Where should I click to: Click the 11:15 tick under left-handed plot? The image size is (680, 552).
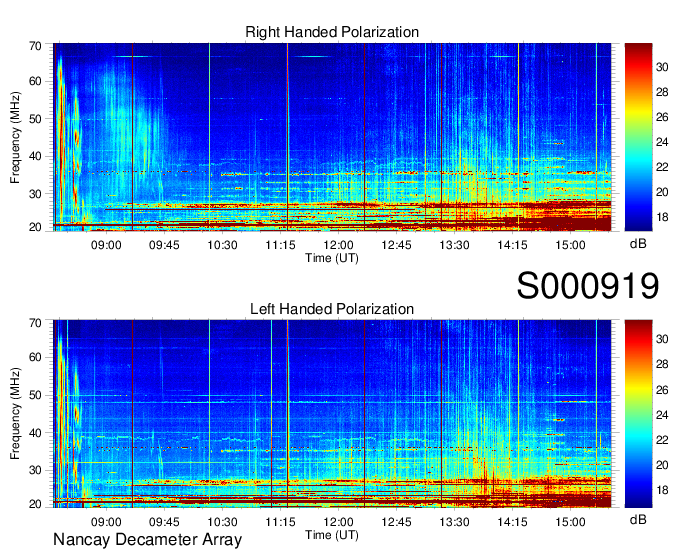[x=280, y=522]
